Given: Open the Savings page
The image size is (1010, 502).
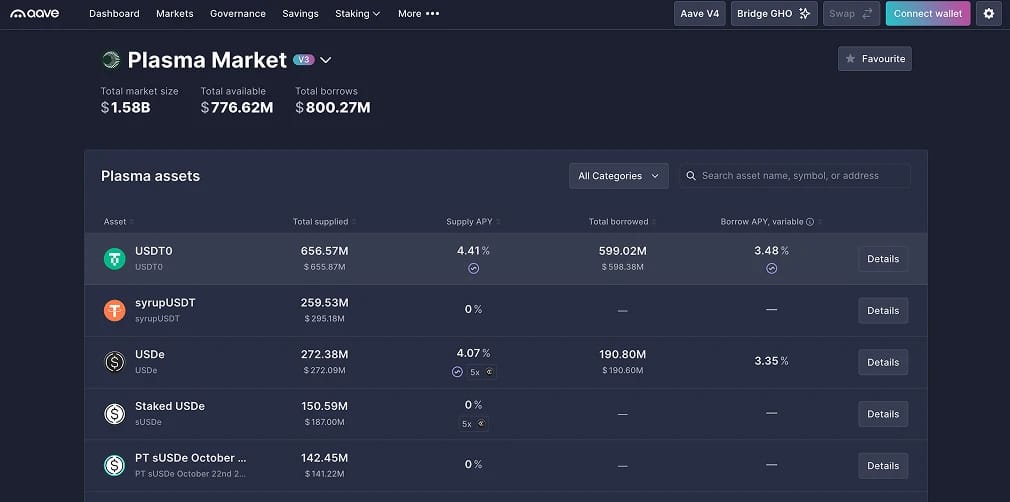Looking at the screenshot, I should (300, 14).
